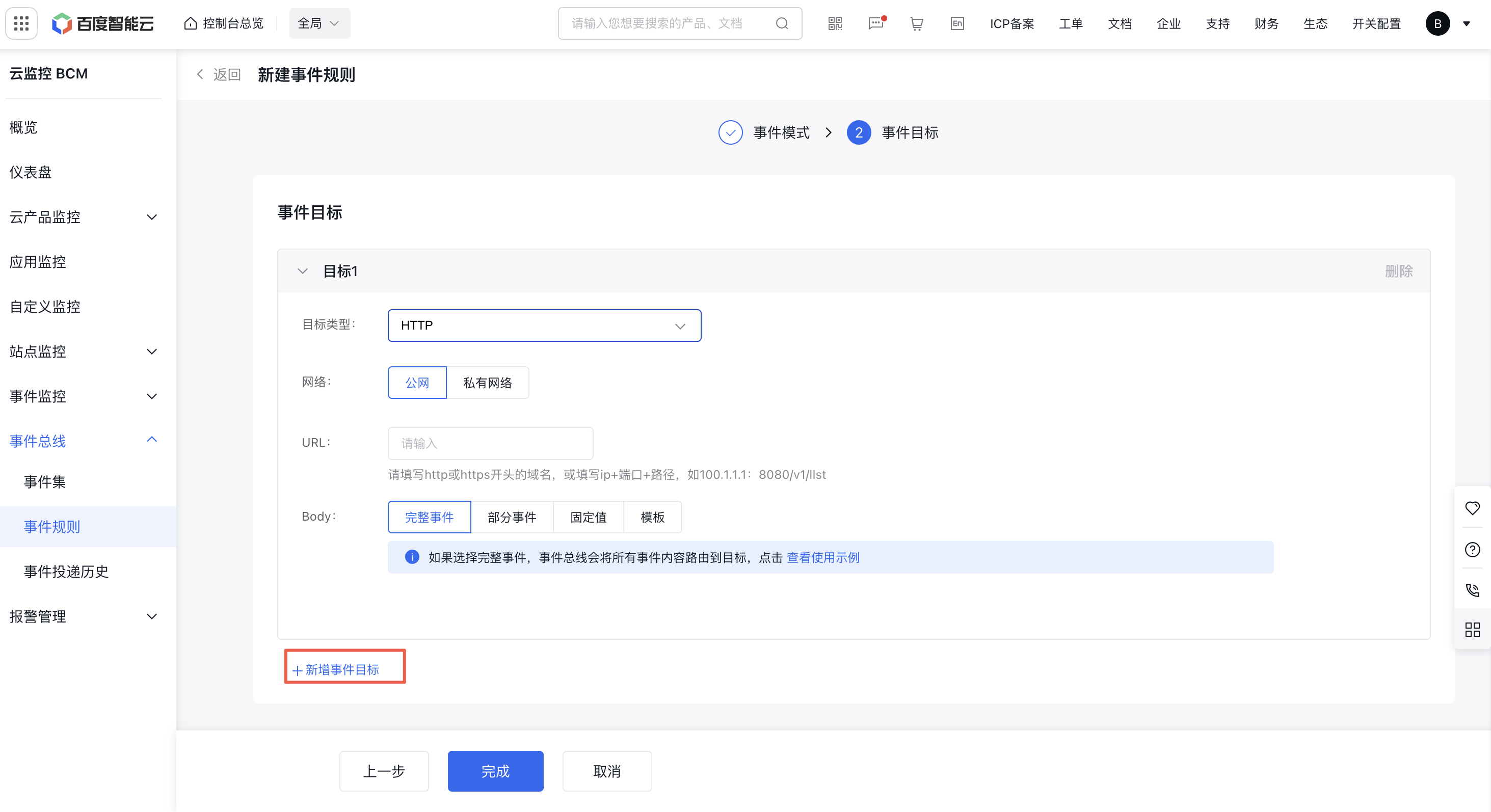1491x812 pixels.
Task: Open 财务 in top bar
Action: 1266,24
